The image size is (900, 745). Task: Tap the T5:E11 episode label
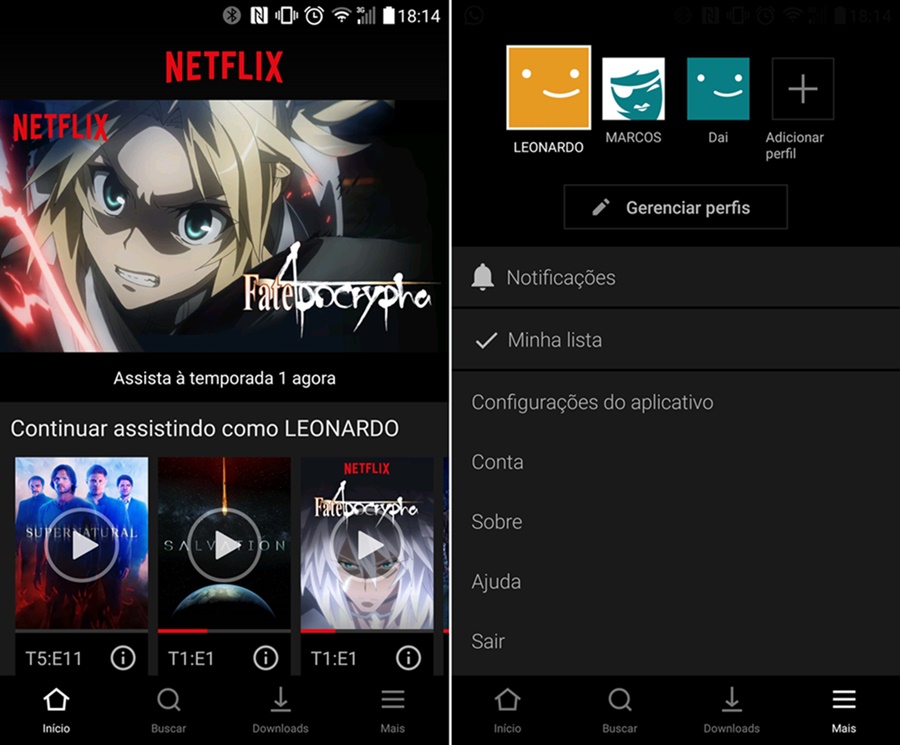click(54, 658)
